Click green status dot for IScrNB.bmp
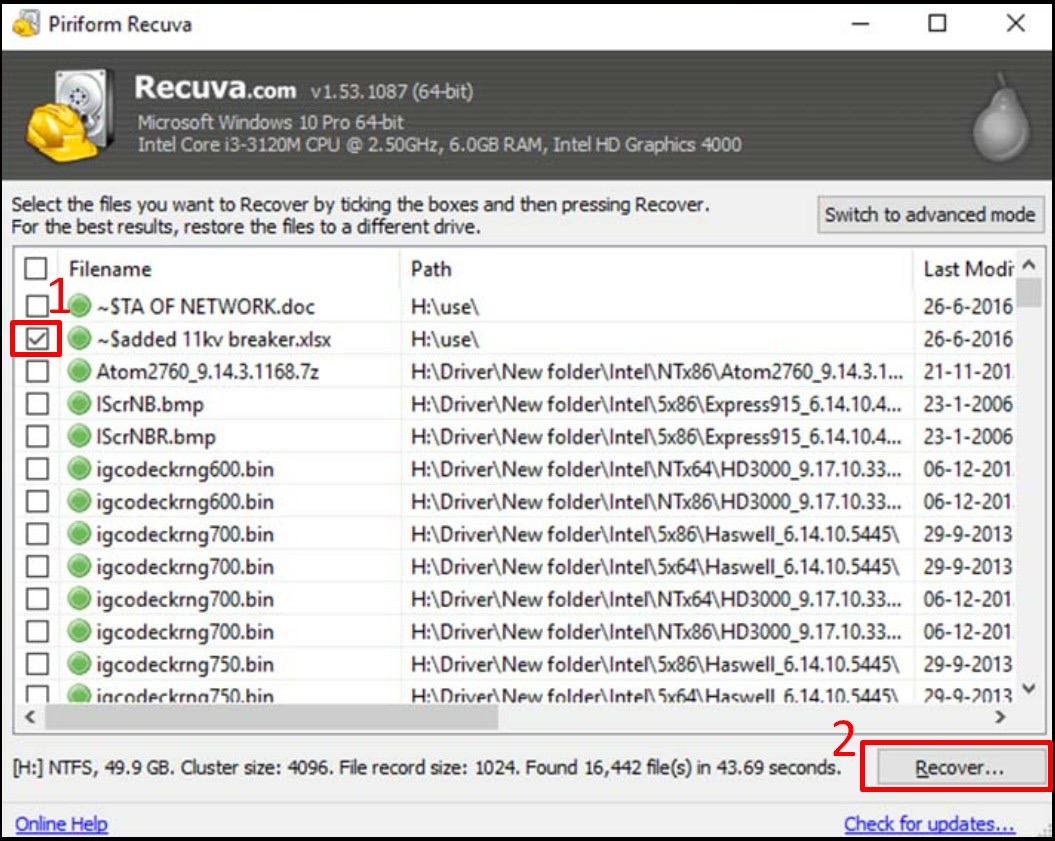The height and width of the screenshot is (841, 1055). click(x=79, y=403)
